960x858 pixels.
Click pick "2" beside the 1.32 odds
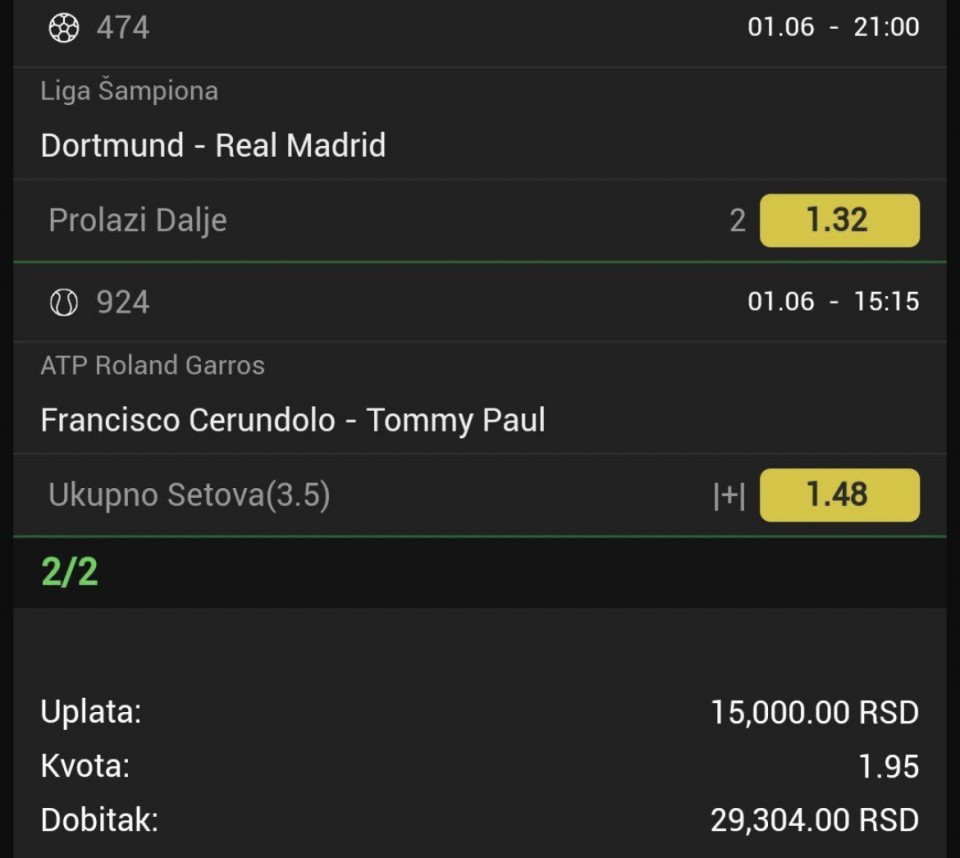(x=737, y=220)
